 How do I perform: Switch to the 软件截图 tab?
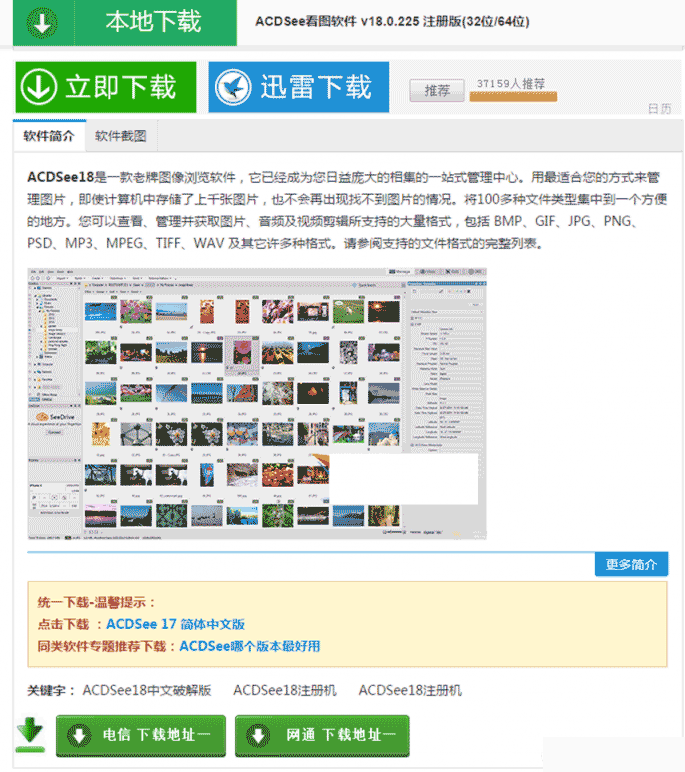click(x=121, y=136)
